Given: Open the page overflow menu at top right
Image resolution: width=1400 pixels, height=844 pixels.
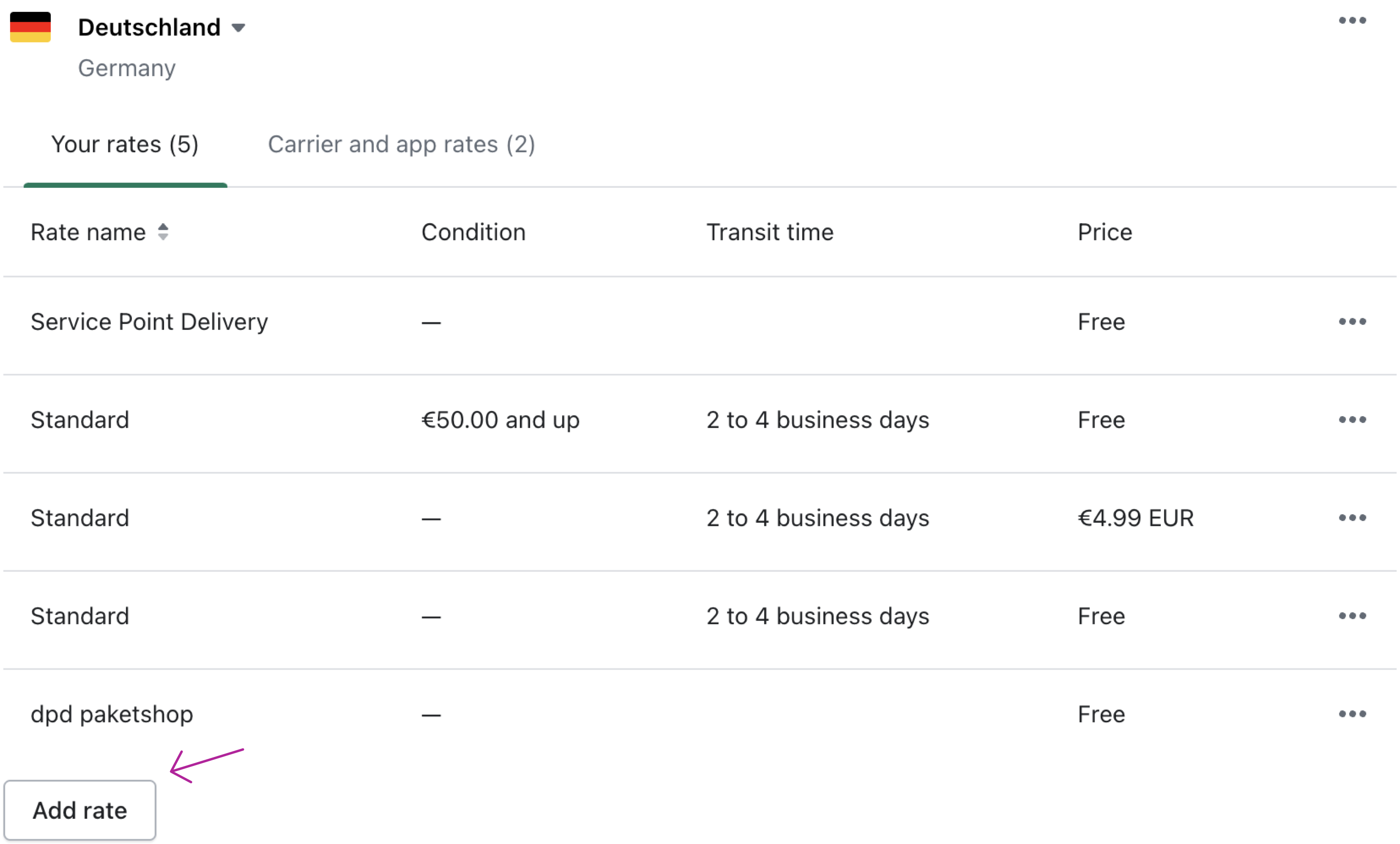Looking at the screenshot, I should point(1352,20).
